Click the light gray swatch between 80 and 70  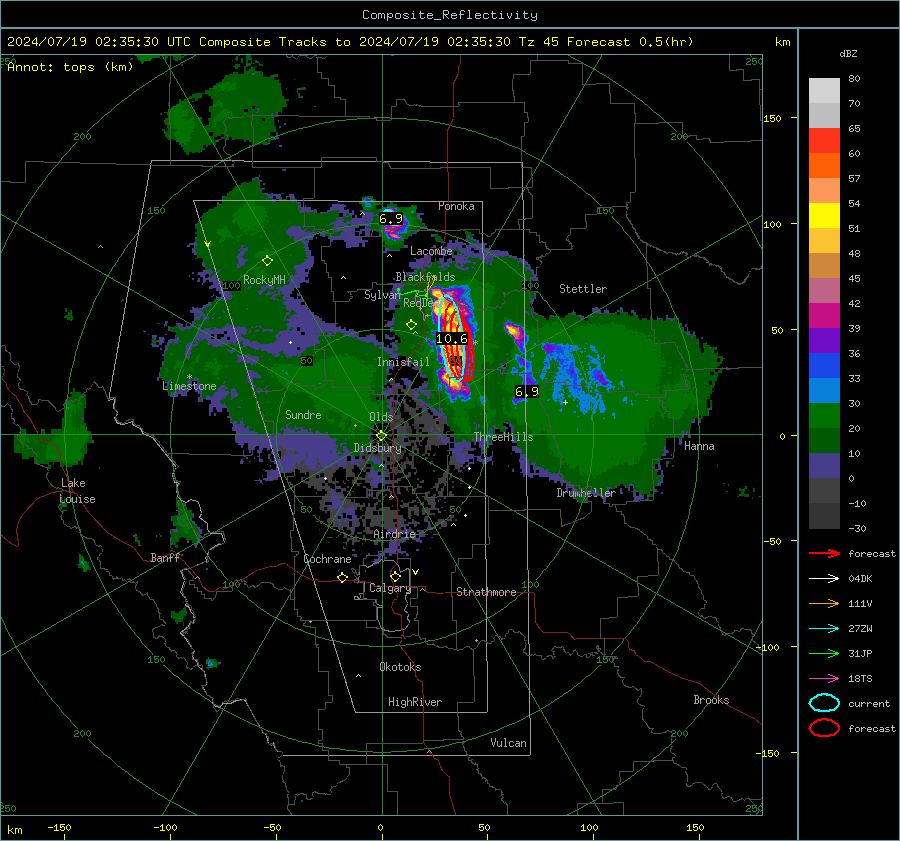824,91
